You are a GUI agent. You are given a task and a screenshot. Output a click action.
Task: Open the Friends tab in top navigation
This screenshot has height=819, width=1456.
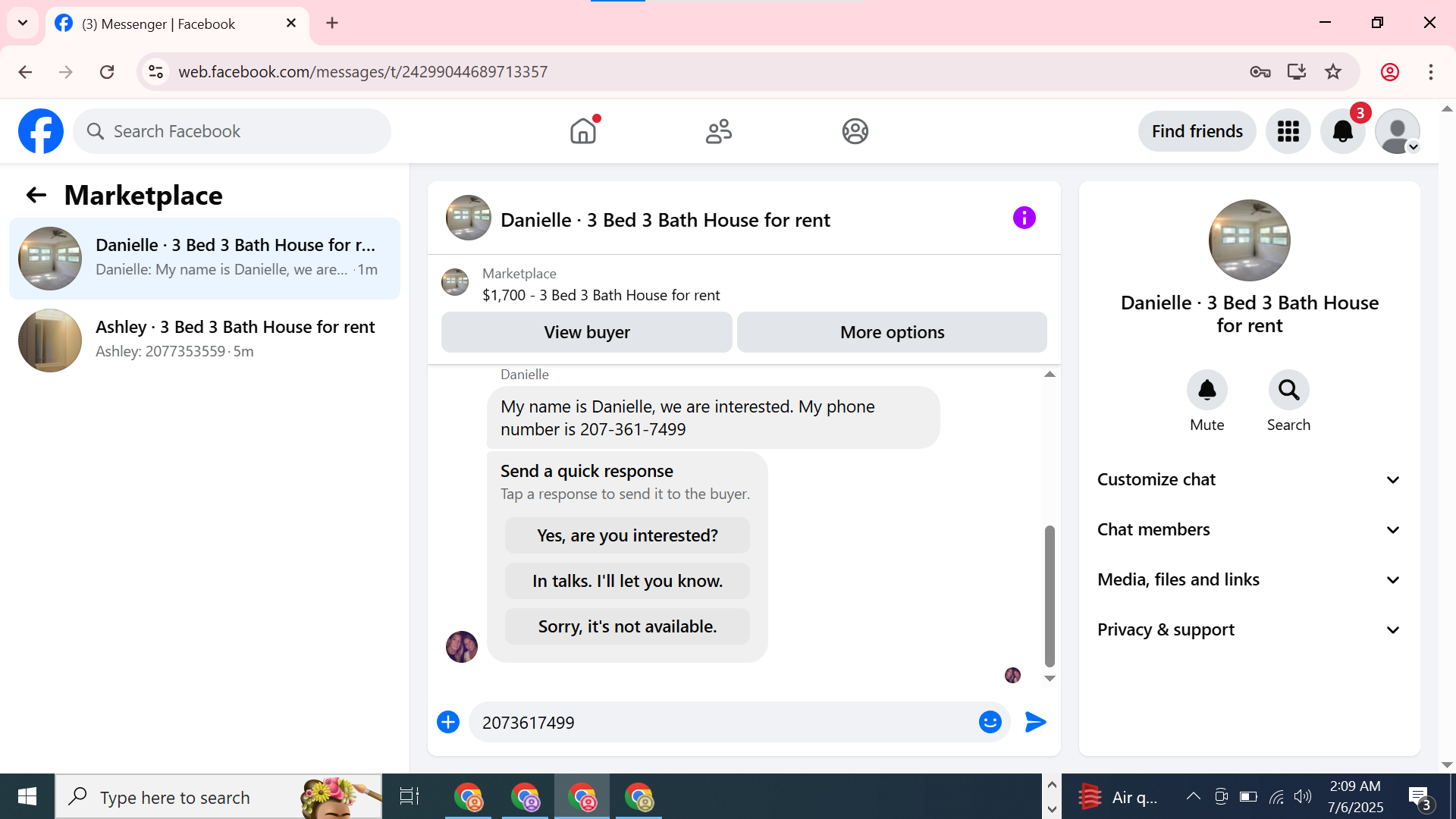[718, 131]
